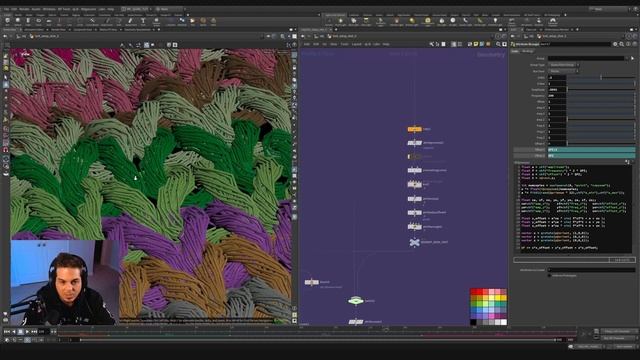Select the Spray Paint shelf tool
The width and height of the screenshot is (640, 360).
(130, 21)
